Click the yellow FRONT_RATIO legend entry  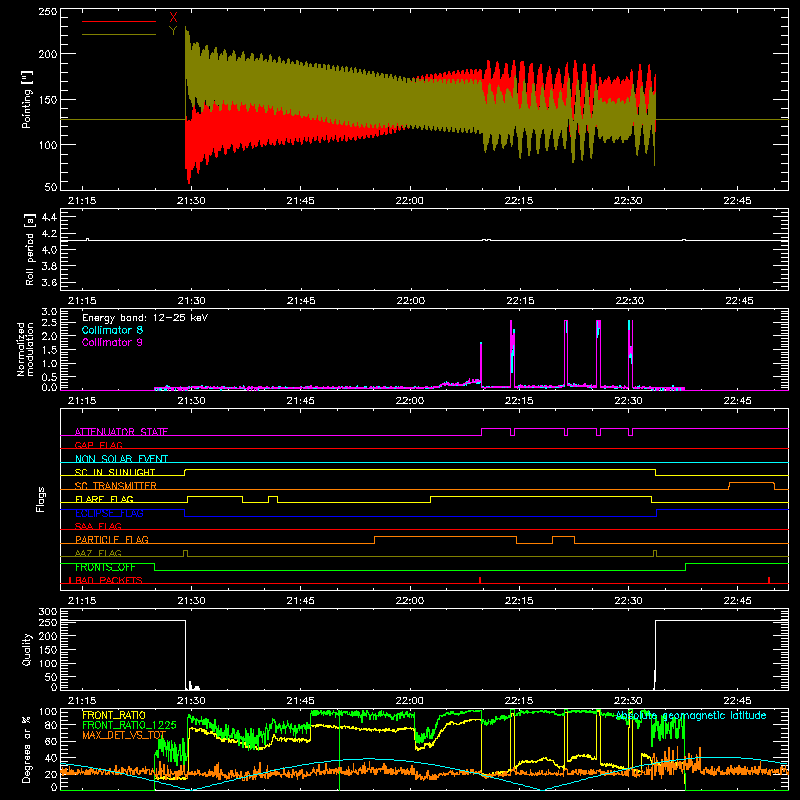click(114, 715)
